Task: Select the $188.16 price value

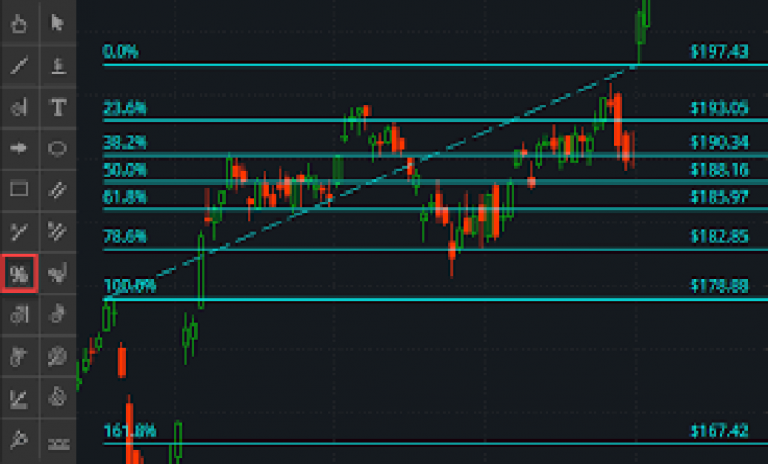Action: click(x=720, y=170)
